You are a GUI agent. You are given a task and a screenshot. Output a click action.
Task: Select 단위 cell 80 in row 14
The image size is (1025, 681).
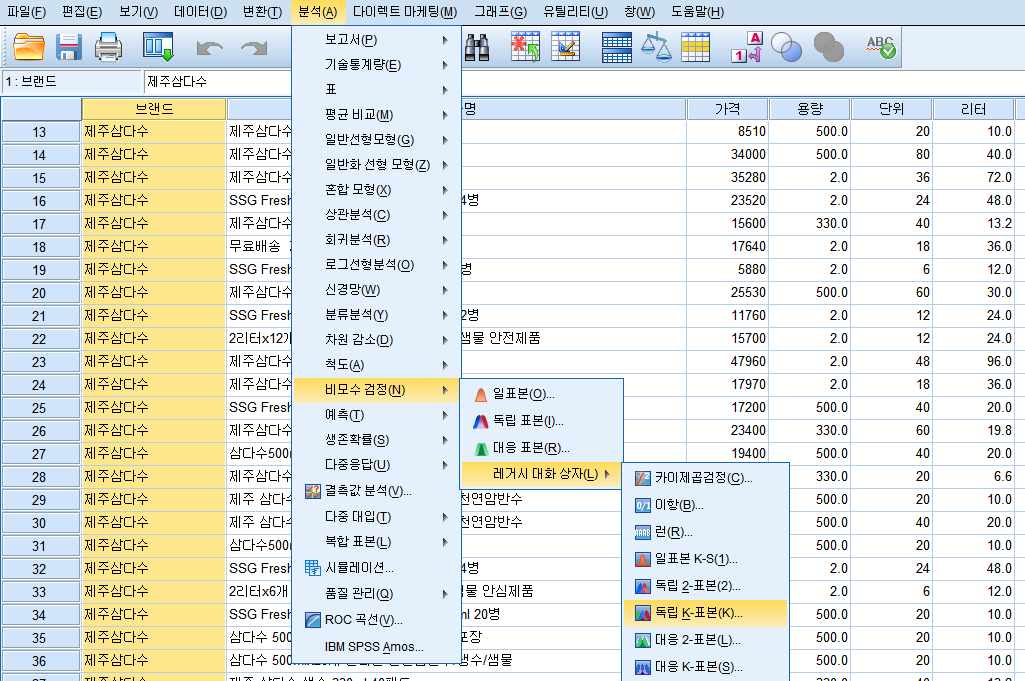click(x=892, y=154)
